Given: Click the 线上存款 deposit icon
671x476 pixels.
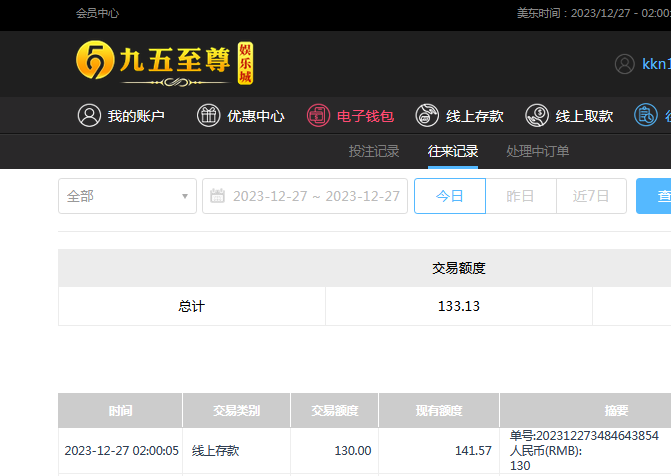Looking at the screenshot, I should tap(427, 116).
